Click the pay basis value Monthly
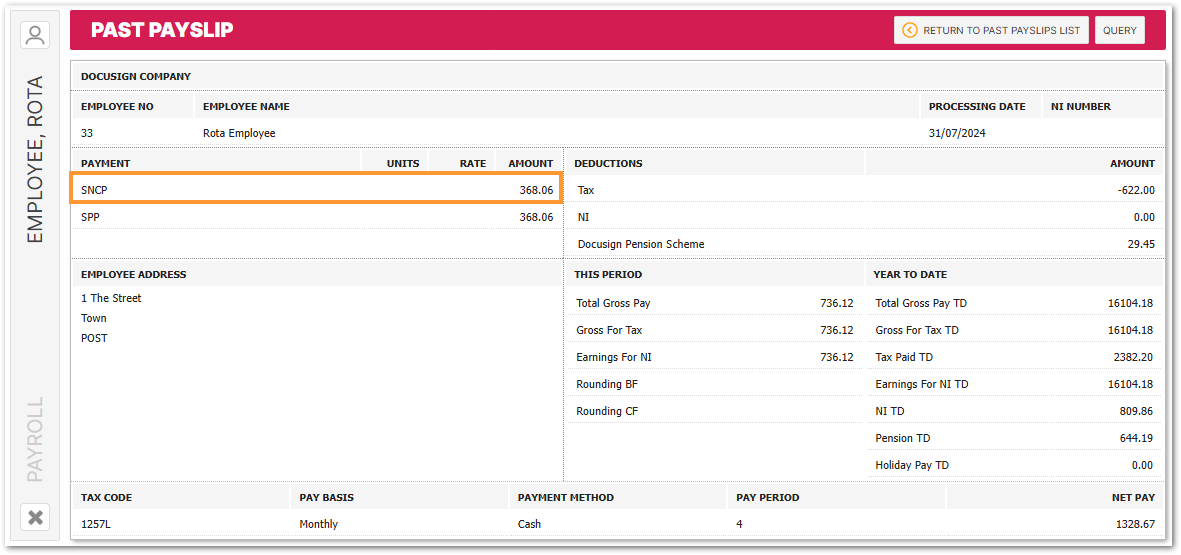This screenshot has height=555, width=1181. [319, 524]
